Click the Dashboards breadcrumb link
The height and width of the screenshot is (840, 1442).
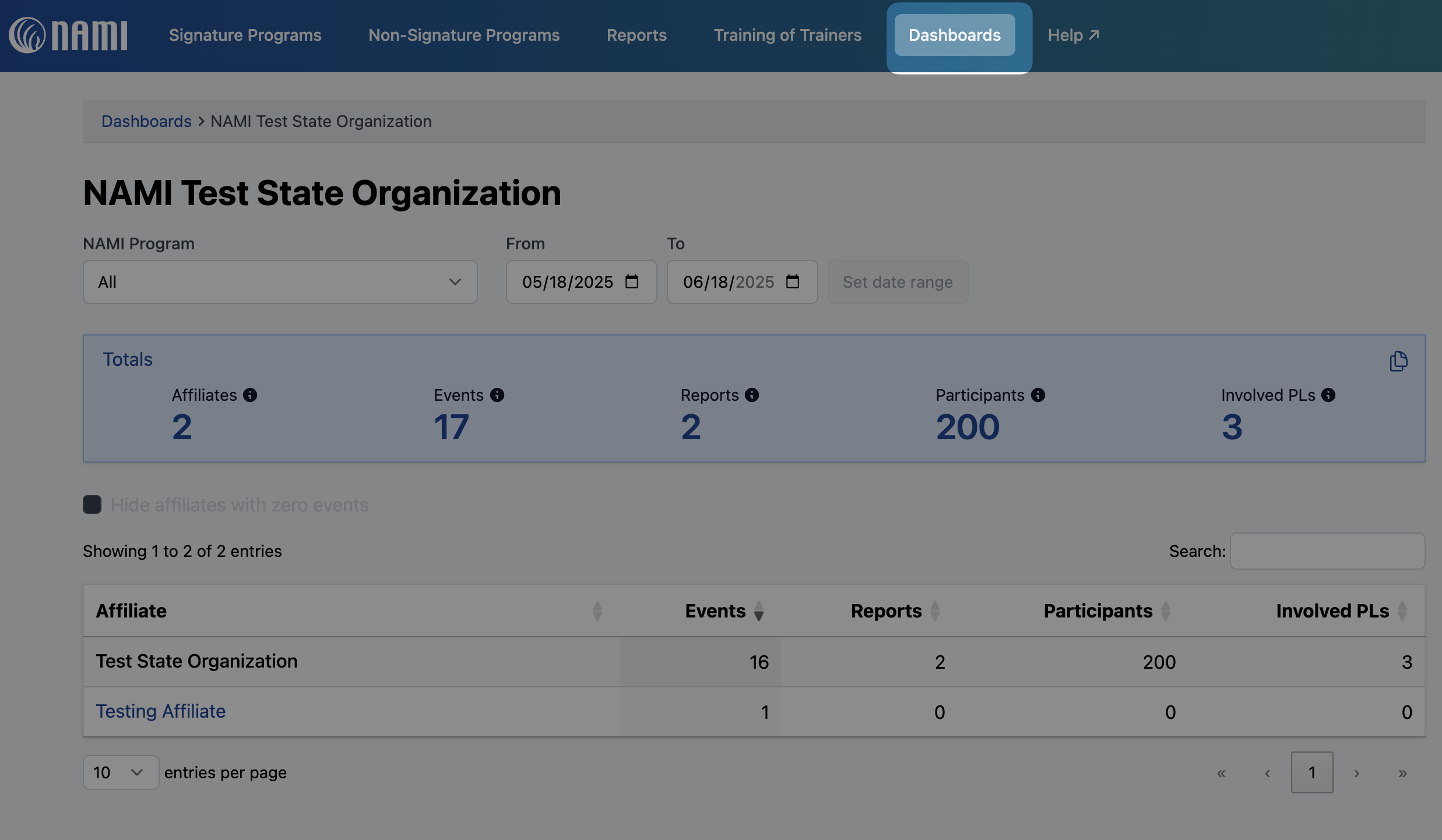click(146, 121)
